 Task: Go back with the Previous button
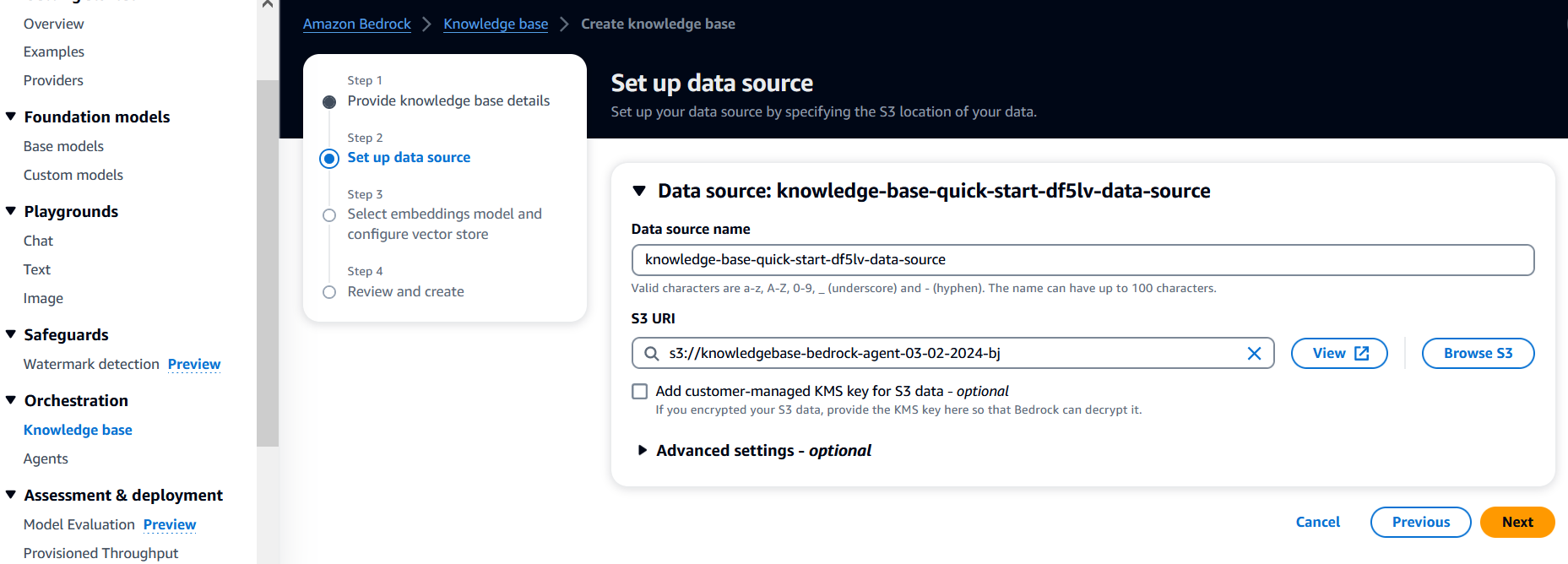pyautogui.click(x=1421, y=523)
